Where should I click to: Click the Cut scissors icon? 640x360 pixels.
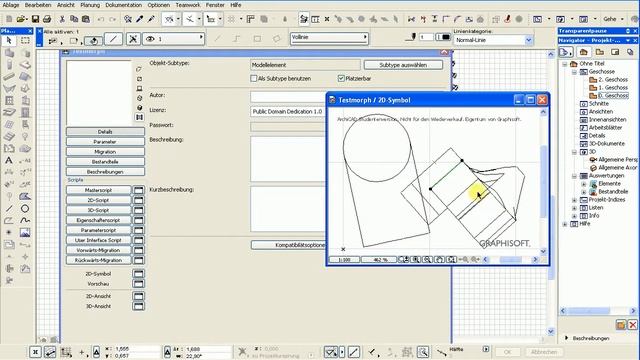click(62, 19)
